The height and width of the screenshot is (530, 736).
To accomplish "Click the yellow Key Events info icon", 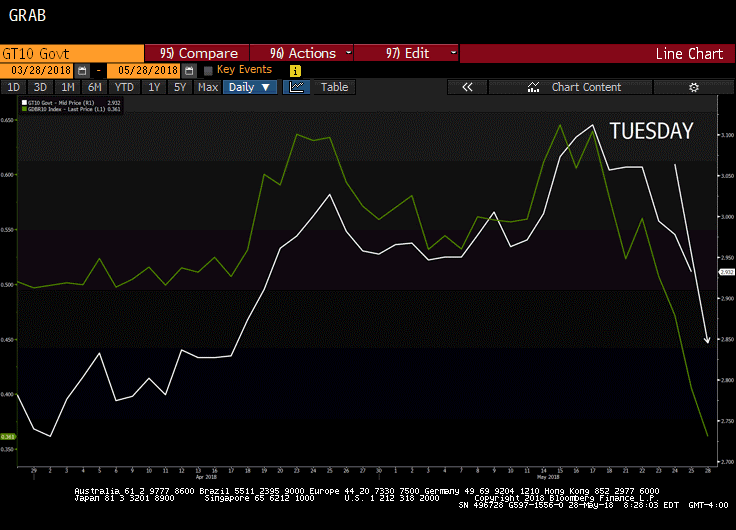I will click(x=295, y=71).
